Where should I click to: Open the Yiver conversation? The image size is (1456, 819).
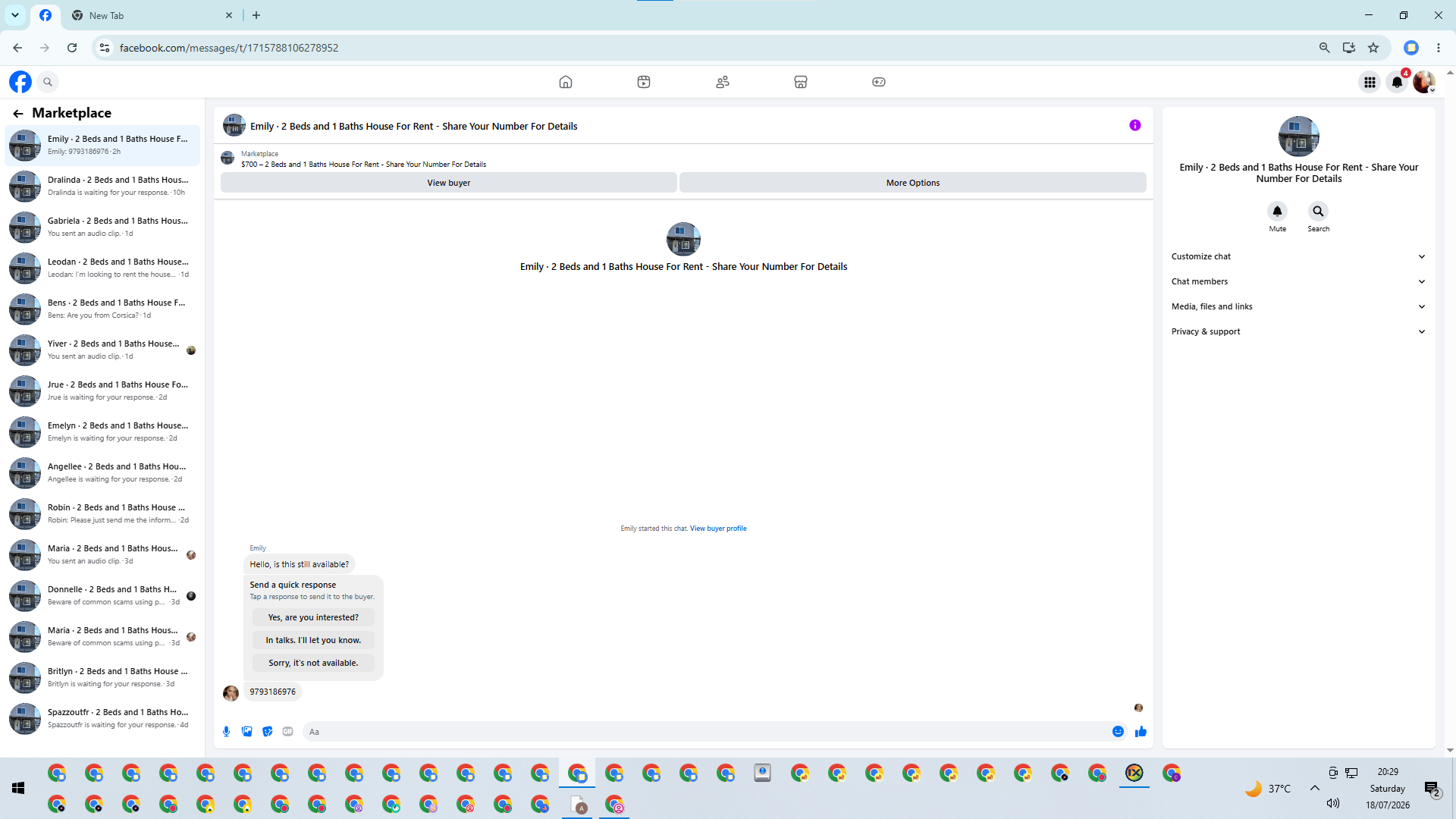point(102,350)
